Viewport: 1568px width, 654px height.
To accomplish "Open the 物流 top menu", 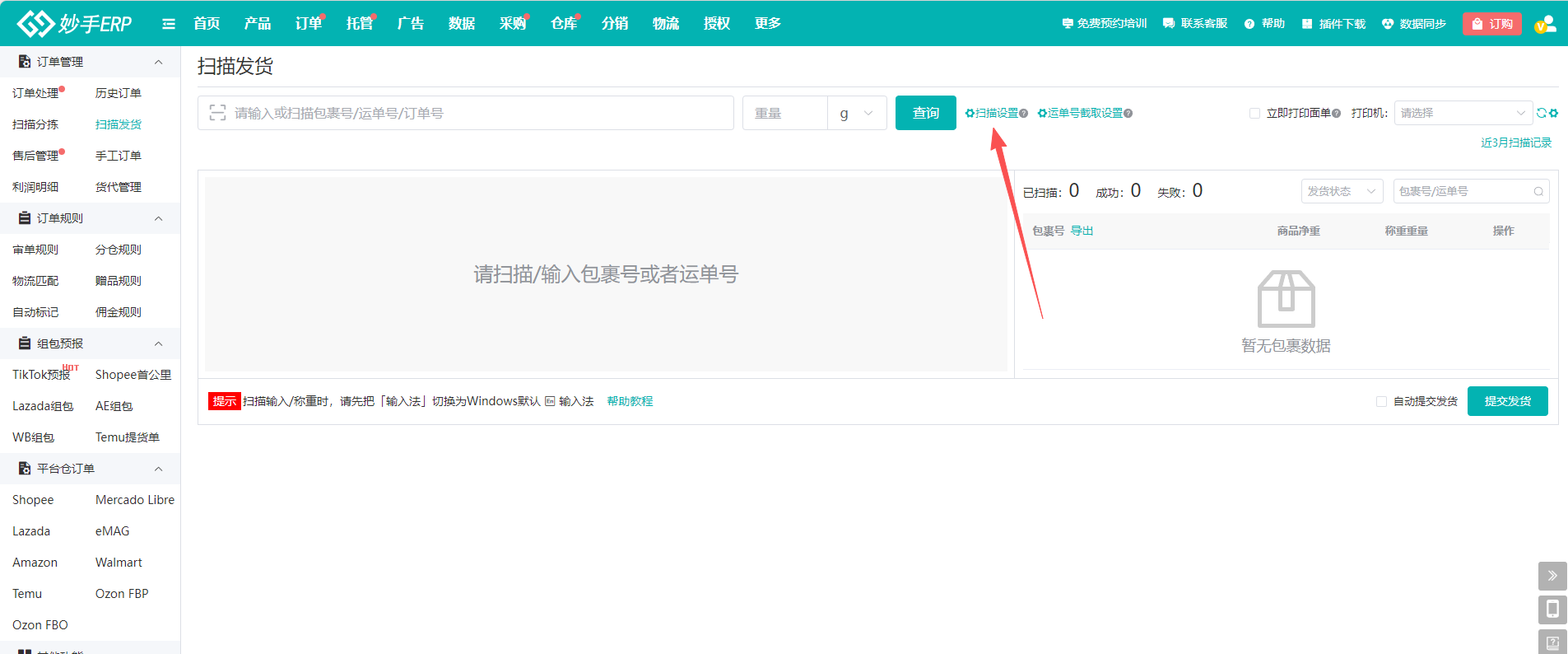I will [665, 24].
